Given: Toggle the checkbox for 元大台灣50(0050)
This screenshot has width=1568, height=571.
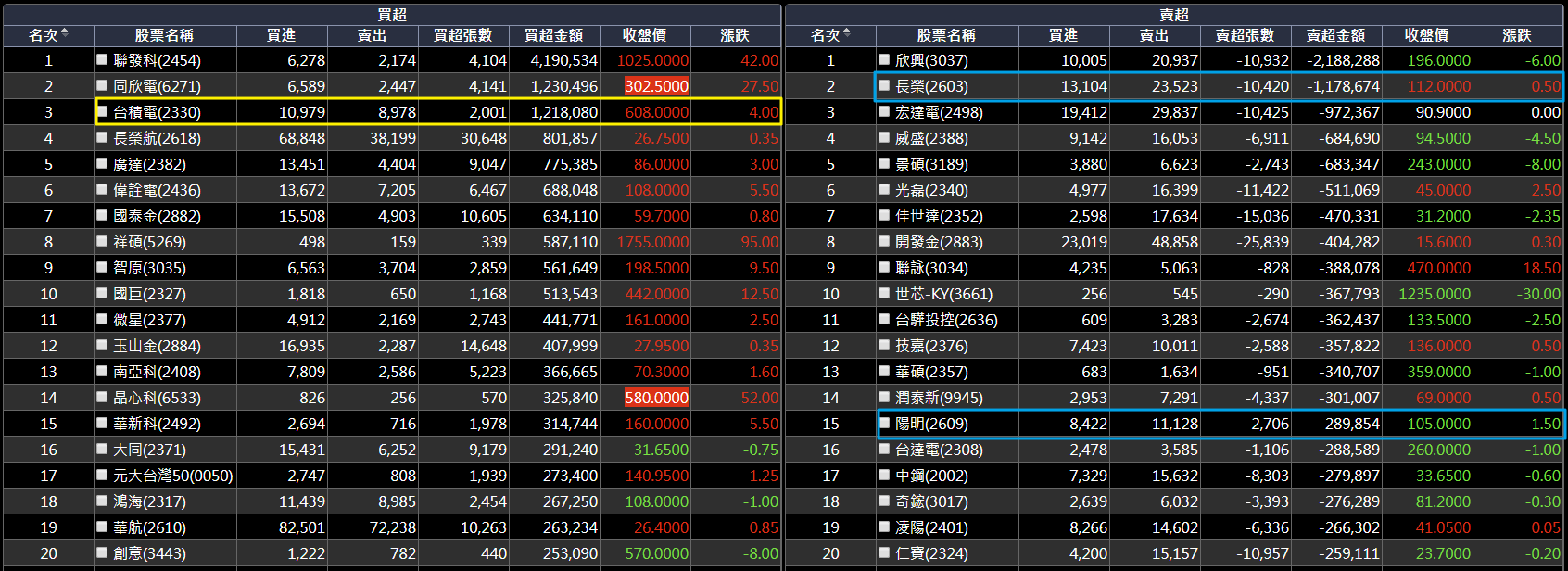Looking at the screenshot, I should 103,475.
